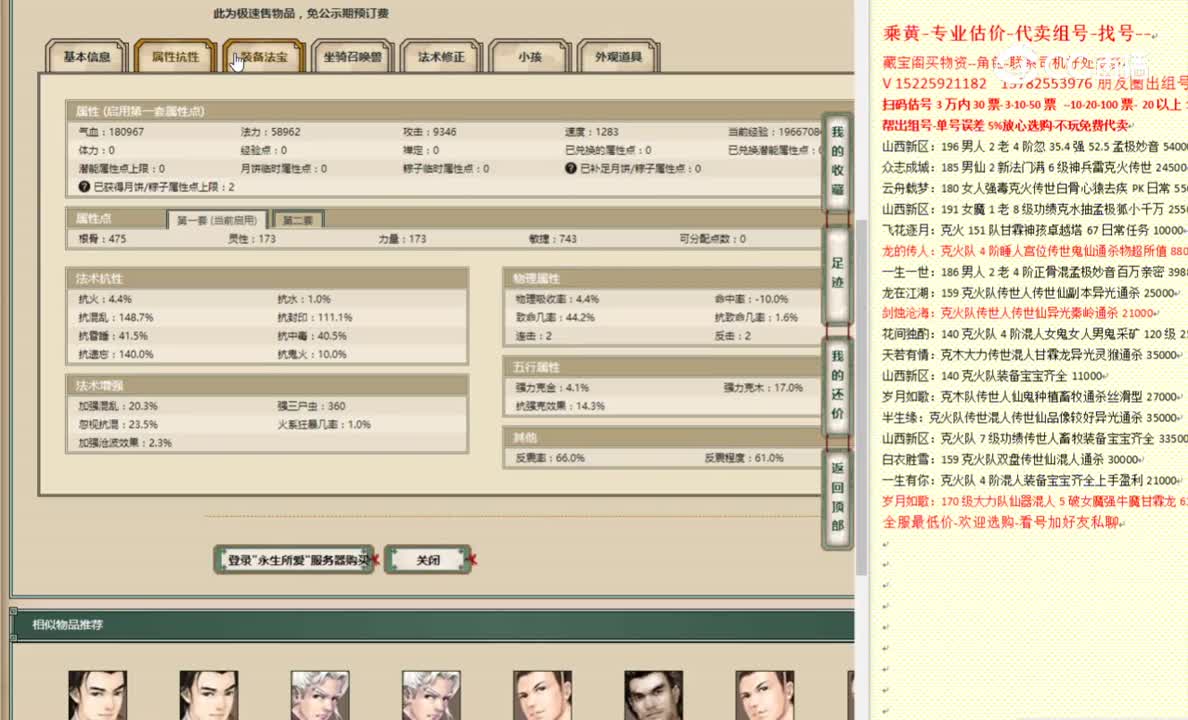This screenshot has width=1188, height=720.
Task: Click the 花间独酌 line in document
Action: tap(1035, 333)
